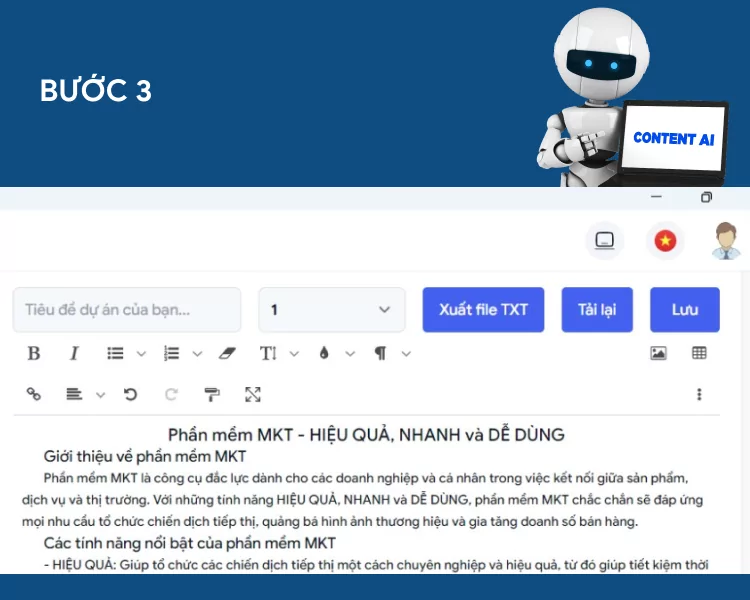Click the Tải lại button
The height and width of the screenshot is (600, 750).
point(597,310)
